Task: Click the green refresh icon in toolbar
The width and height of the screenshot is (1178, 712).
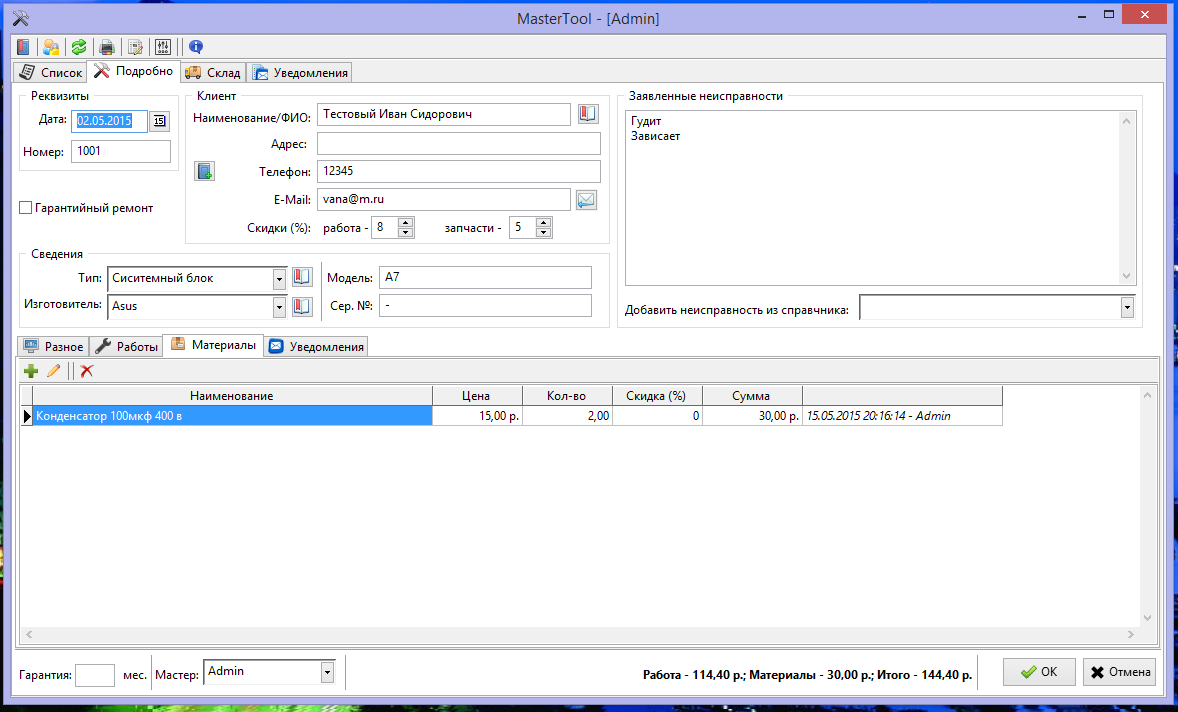Action: click(x=79, y=47)
